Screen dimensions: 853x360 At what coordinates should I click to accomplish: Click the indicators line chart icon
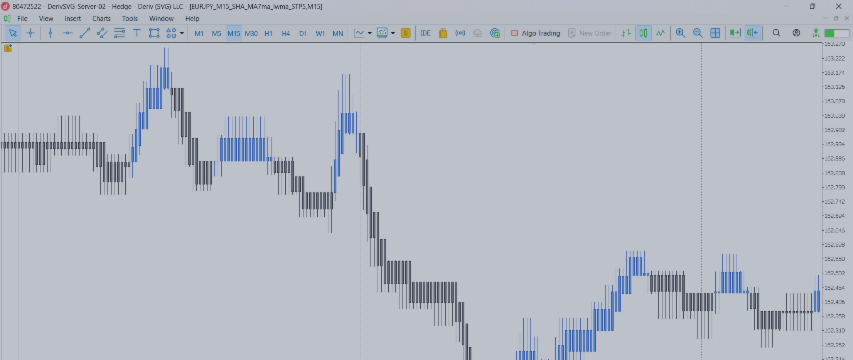(359, 33)
